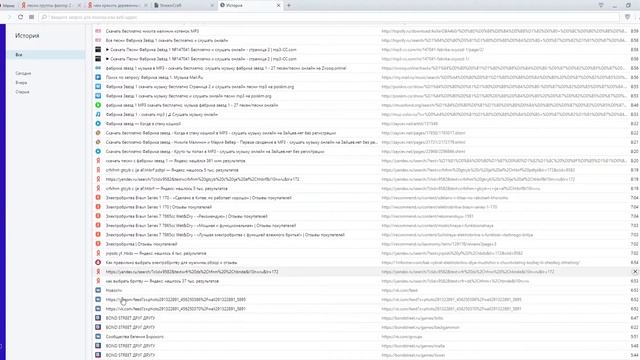640x360 pixels.
Task: Click favicon of the vk.com/groups history entry
Action: [98, 337]
